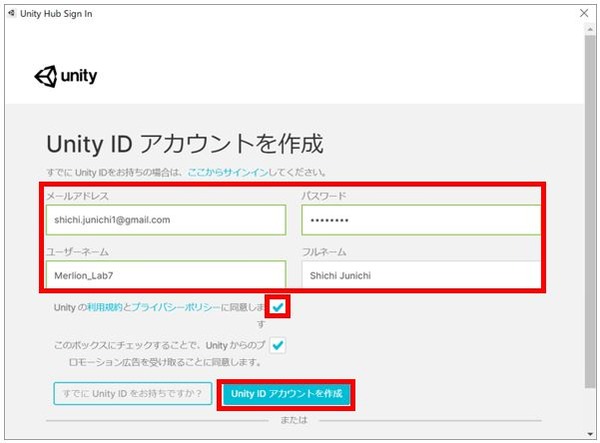
Task: Open the 利用規約 terms of service link
Action: coord(105,307)
